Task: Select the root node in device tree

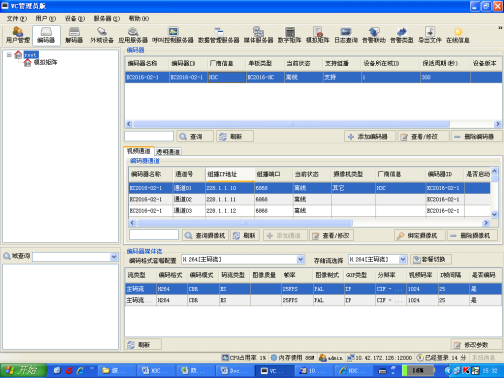Action: tap(31, 55)
